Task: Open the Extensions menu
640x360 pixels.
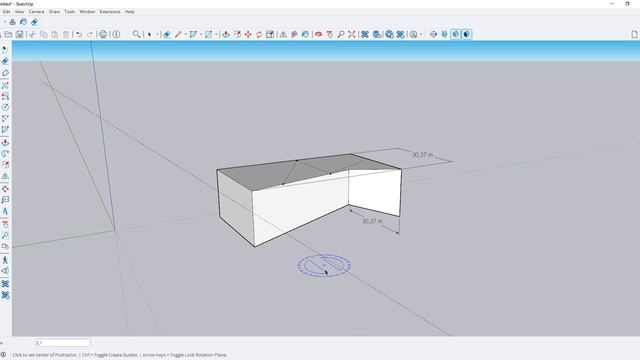Action: pos(110,12)
